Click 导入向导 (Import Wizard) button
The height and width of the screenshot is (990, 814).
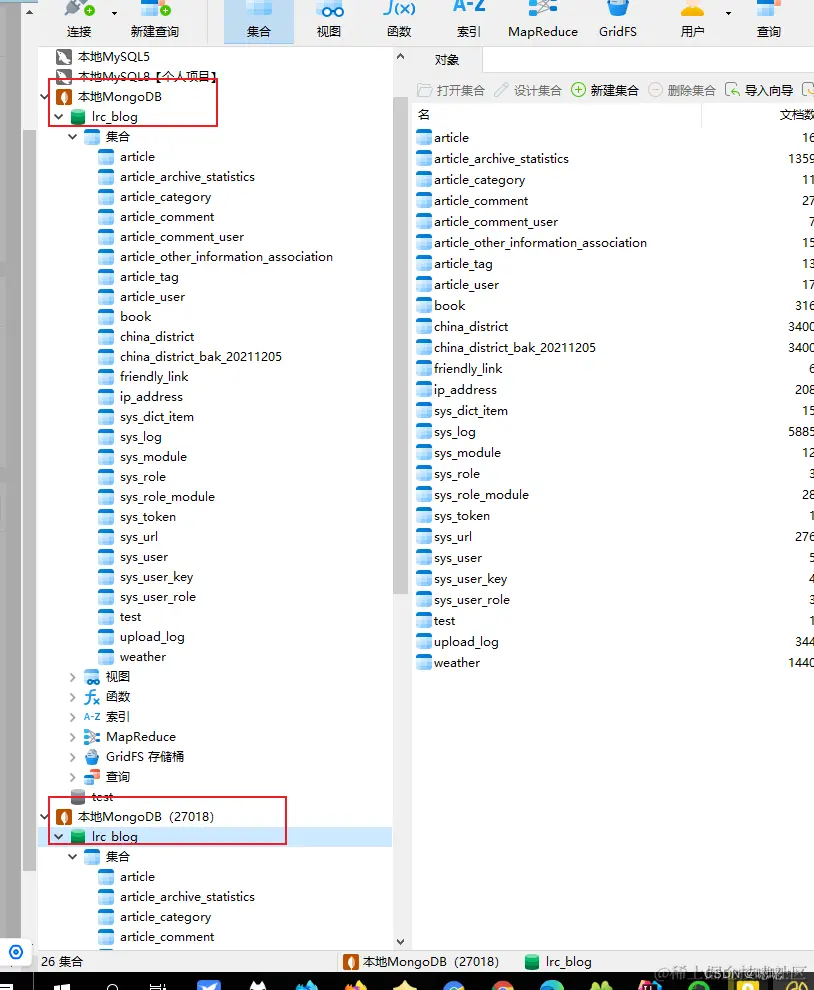click(x=759, y=90)
